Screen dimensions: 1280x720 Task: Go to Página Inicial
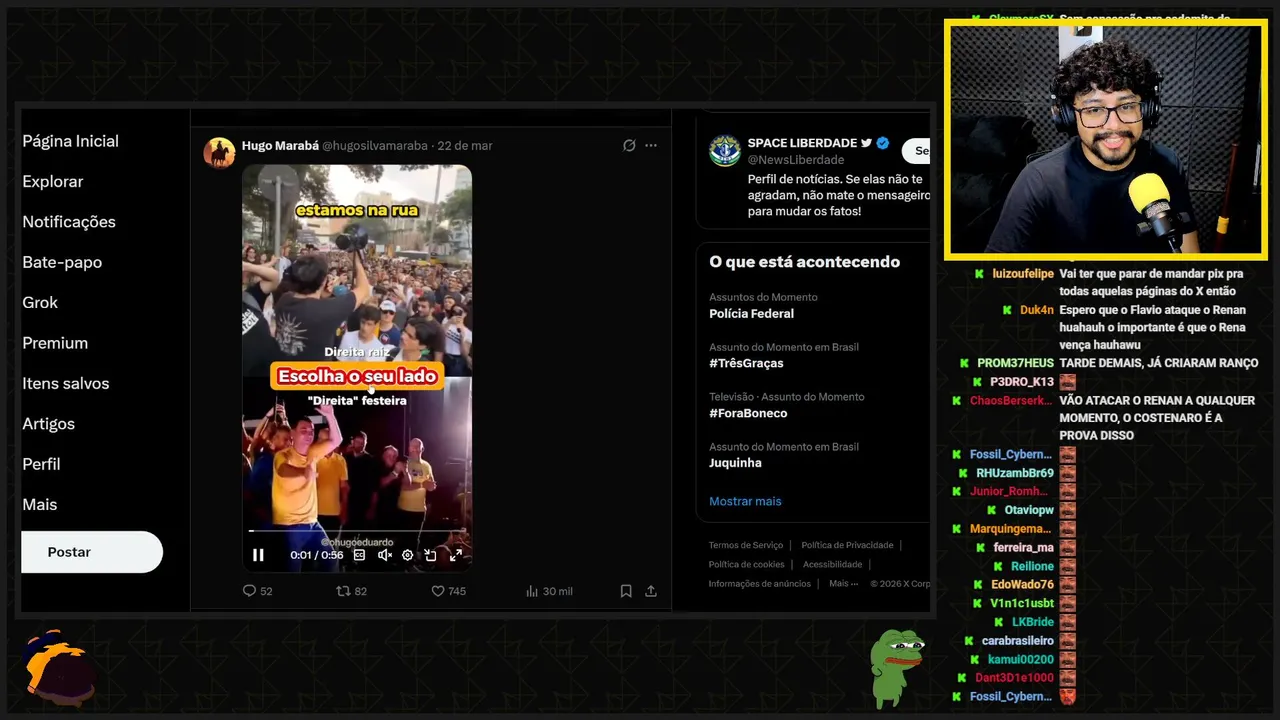(70, 141)
